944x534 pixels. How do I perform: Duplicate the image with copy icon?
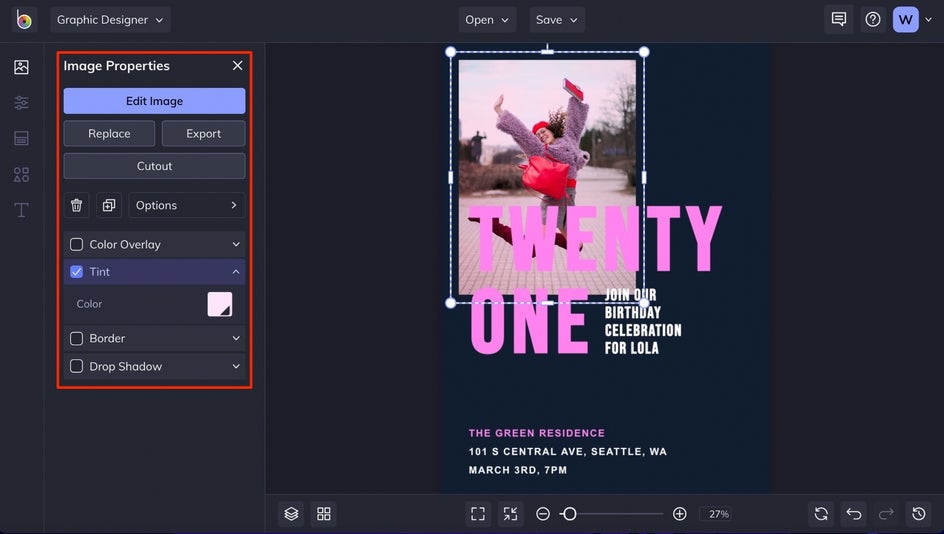coord(109,205)
